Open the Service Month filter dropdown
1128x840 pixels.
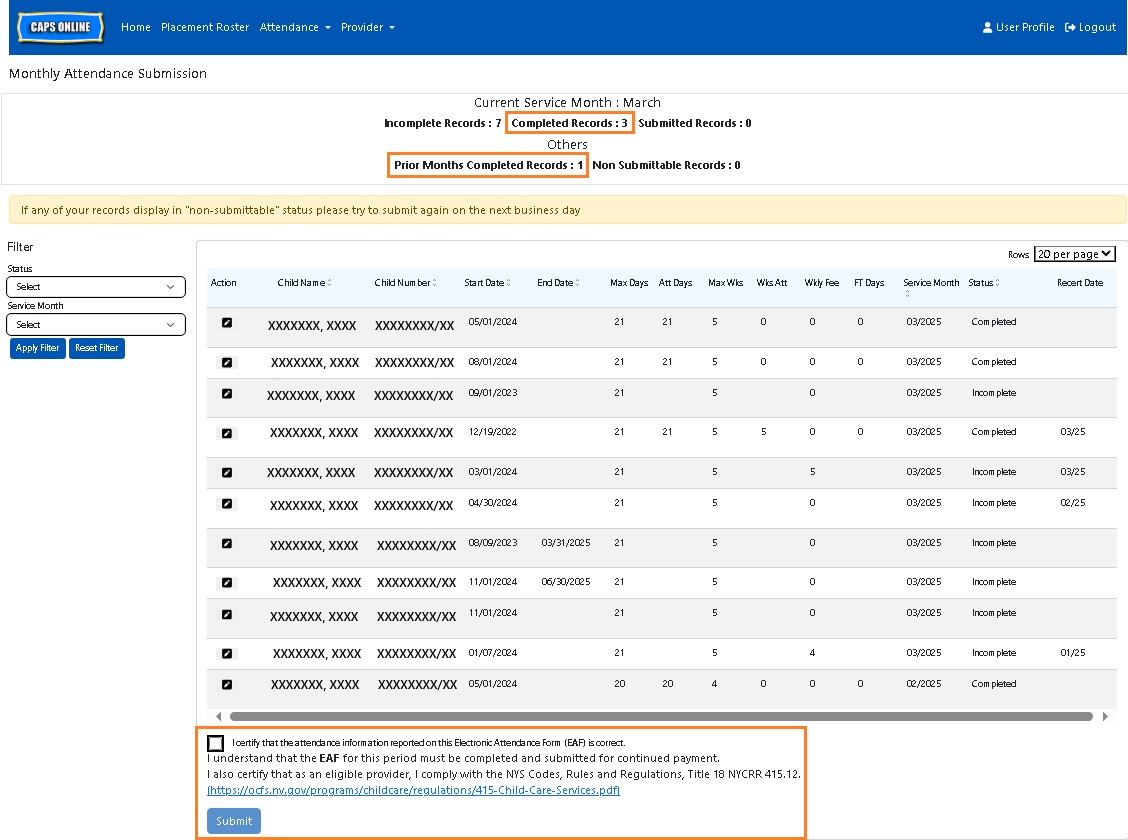96,325
